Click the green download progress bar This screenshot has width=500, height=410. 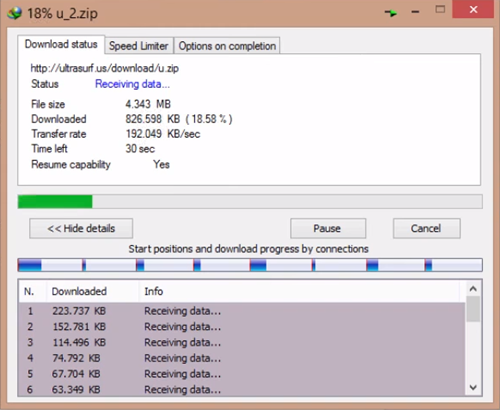click(250, 202)
